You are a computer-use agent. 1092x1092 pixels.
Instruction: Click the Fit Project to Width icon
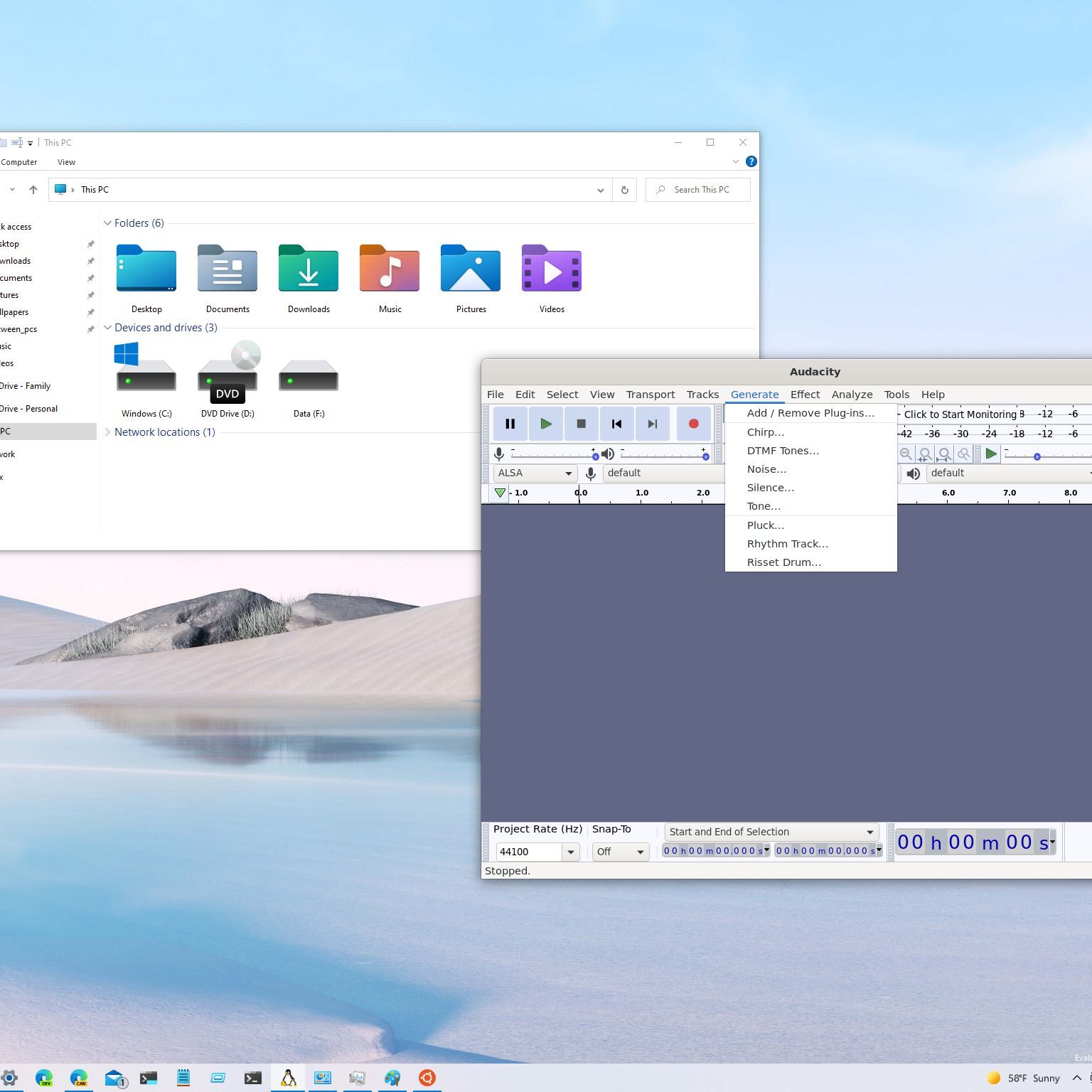944,454
